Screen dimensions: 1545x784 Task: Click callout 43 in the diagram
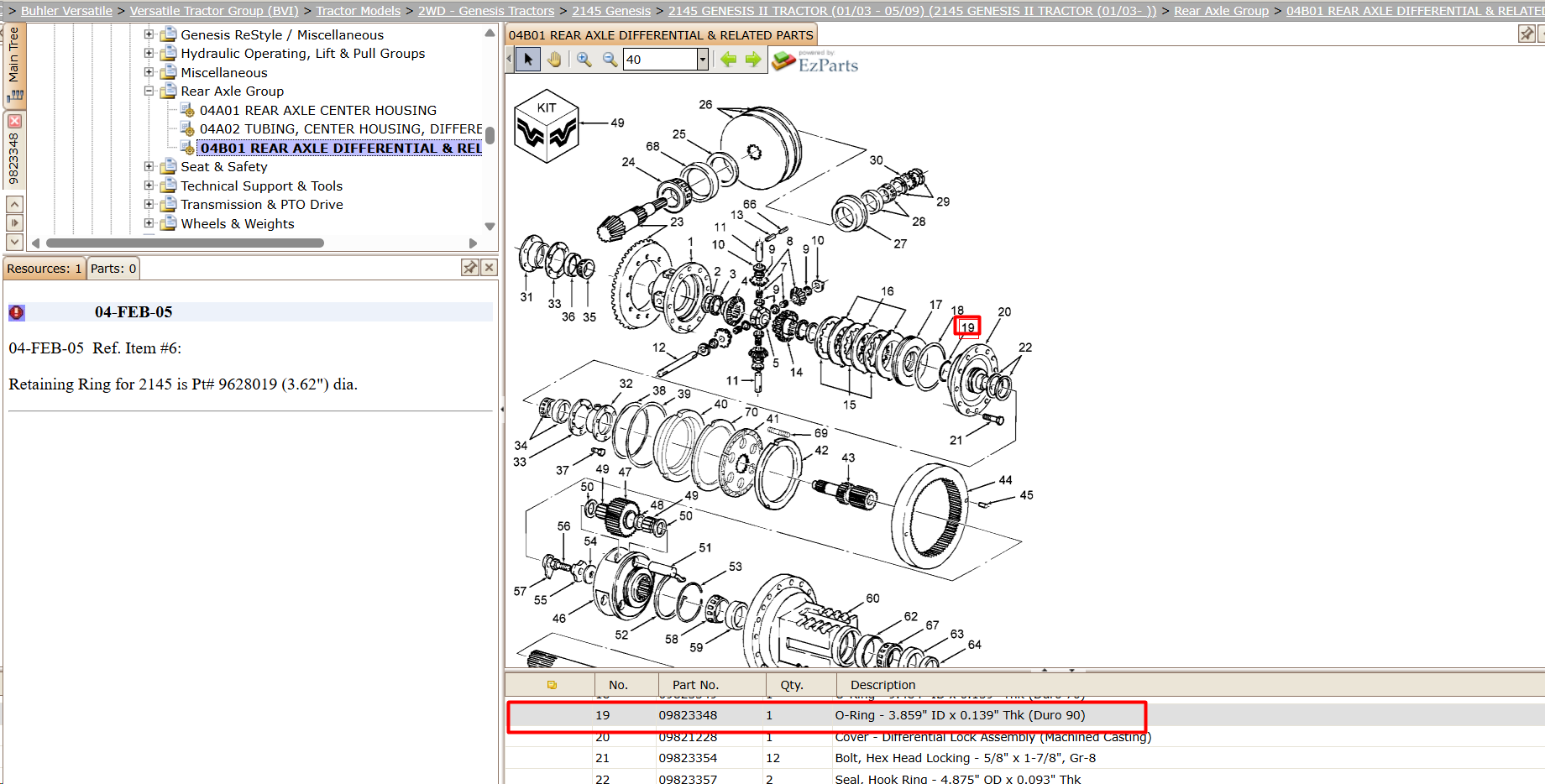coord(848,457)
